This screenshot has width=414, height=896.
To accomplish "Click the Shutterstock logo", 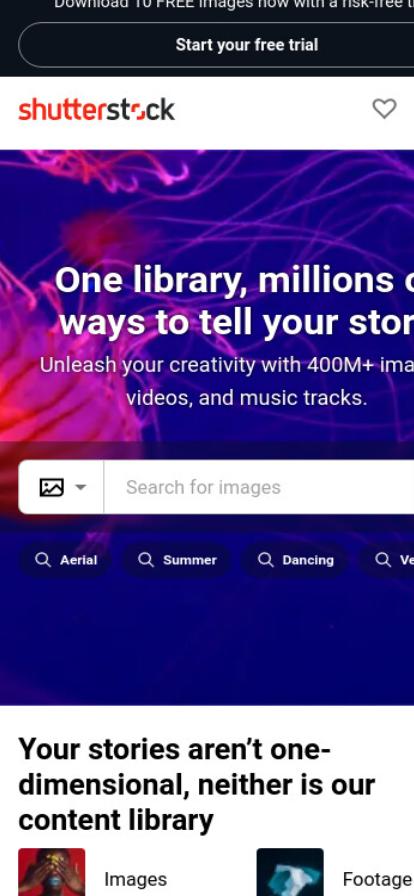I will pos(97,110).
